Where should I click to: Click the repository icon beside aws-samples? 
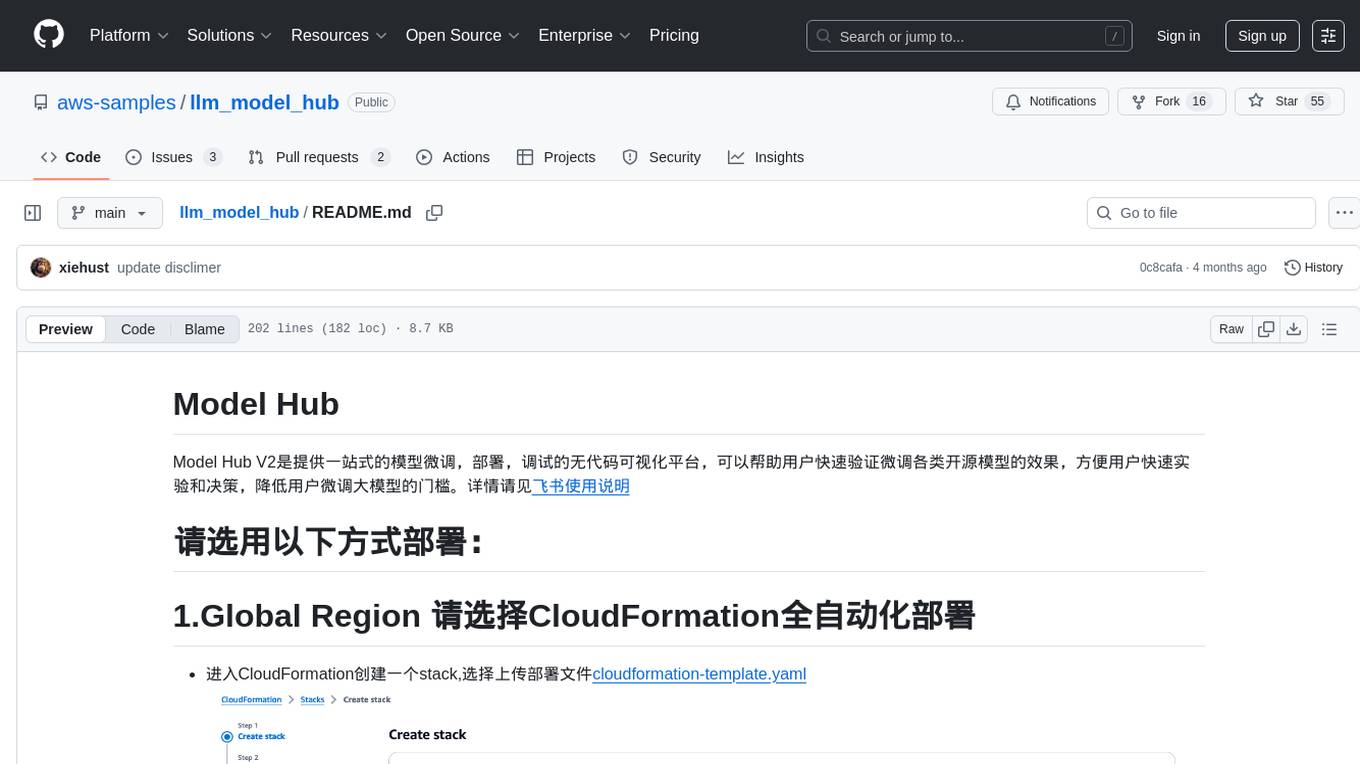[x=40, y=102]
